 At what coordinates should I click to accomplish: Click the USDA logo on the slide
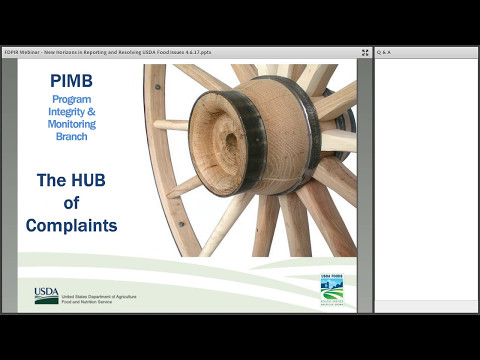point(46,296)
